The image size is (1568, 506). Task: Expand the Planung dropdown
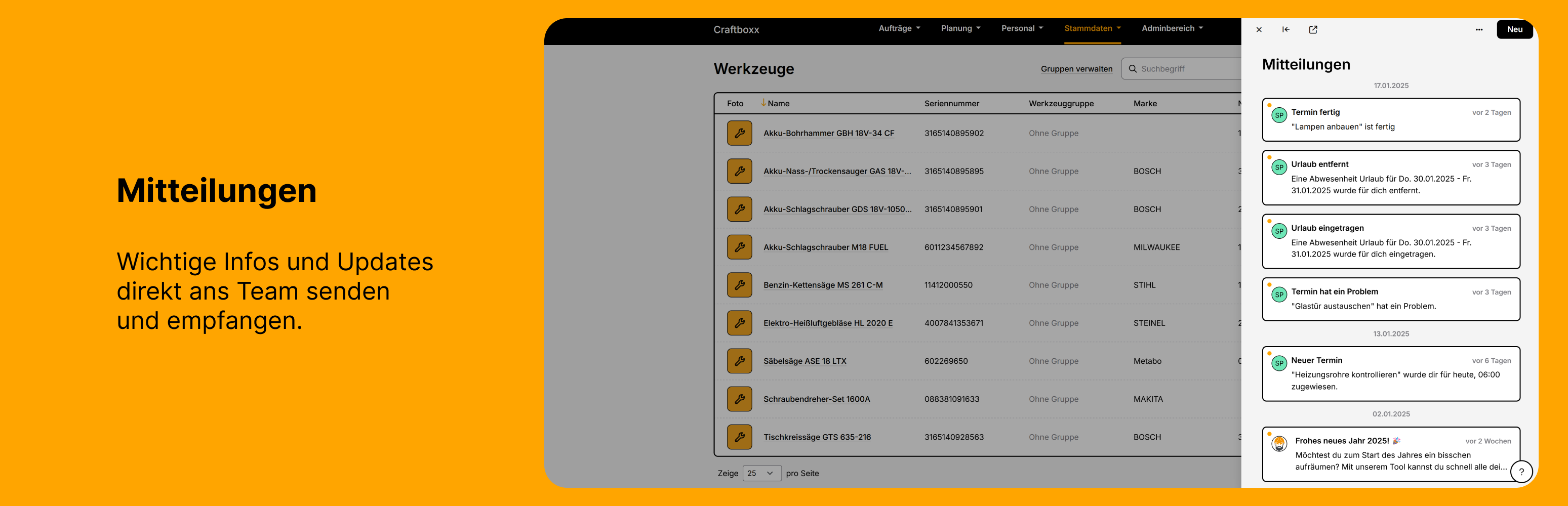[960, 28]
